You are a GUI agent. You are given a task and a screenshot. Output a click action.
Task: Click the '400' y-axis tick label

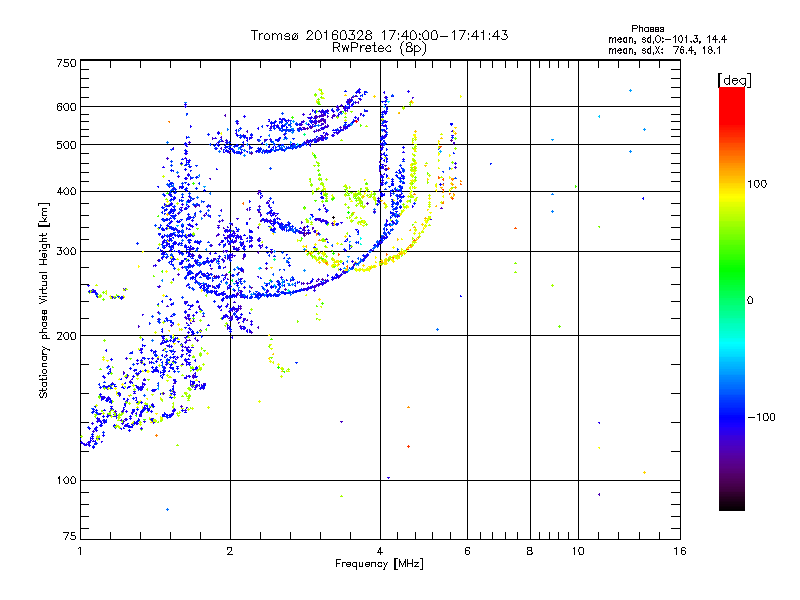click(66, 191)
